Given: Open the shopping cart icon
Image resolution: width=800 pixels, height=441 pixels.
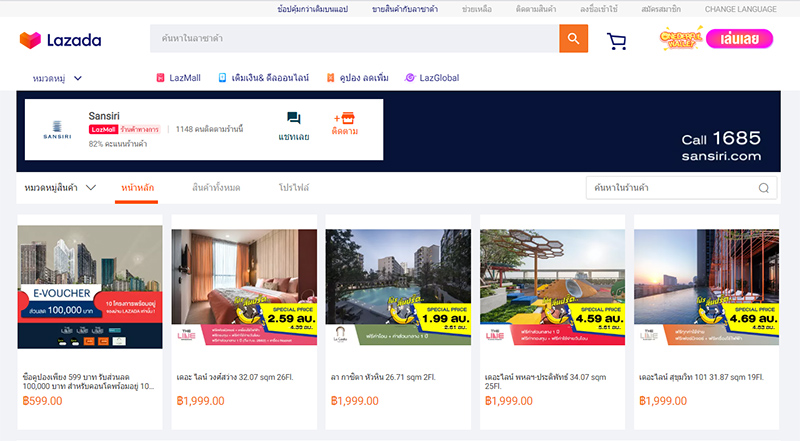Looking at the screenshot, I should click(616, 41).
